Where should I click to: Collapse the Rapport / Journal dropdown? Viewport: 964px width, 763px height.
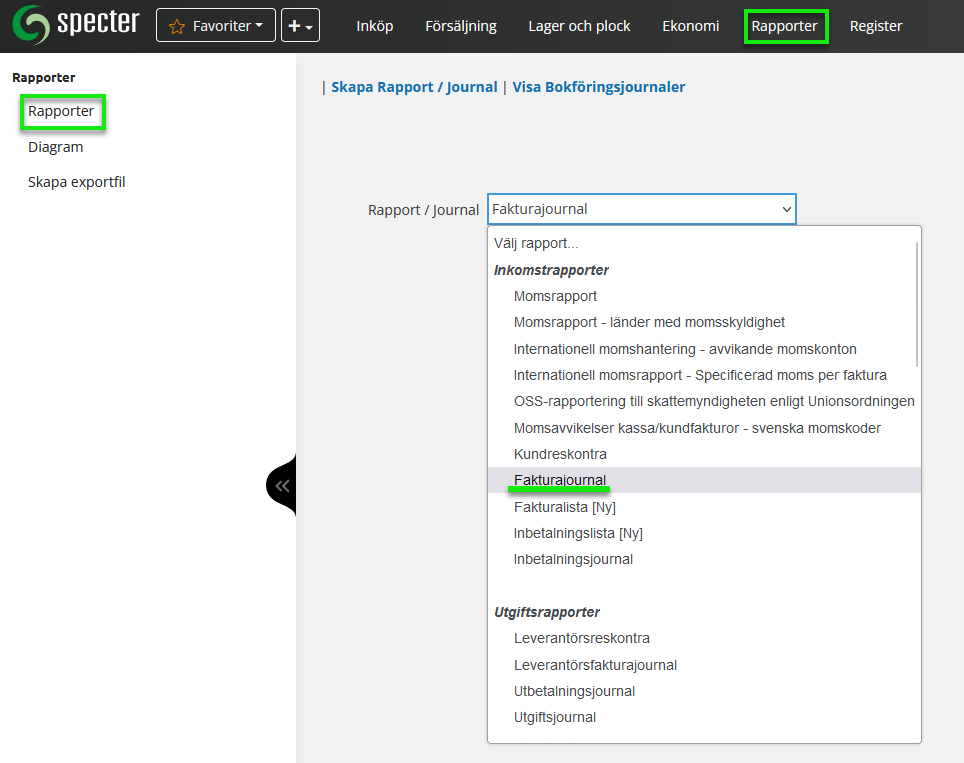pos(641,209)
